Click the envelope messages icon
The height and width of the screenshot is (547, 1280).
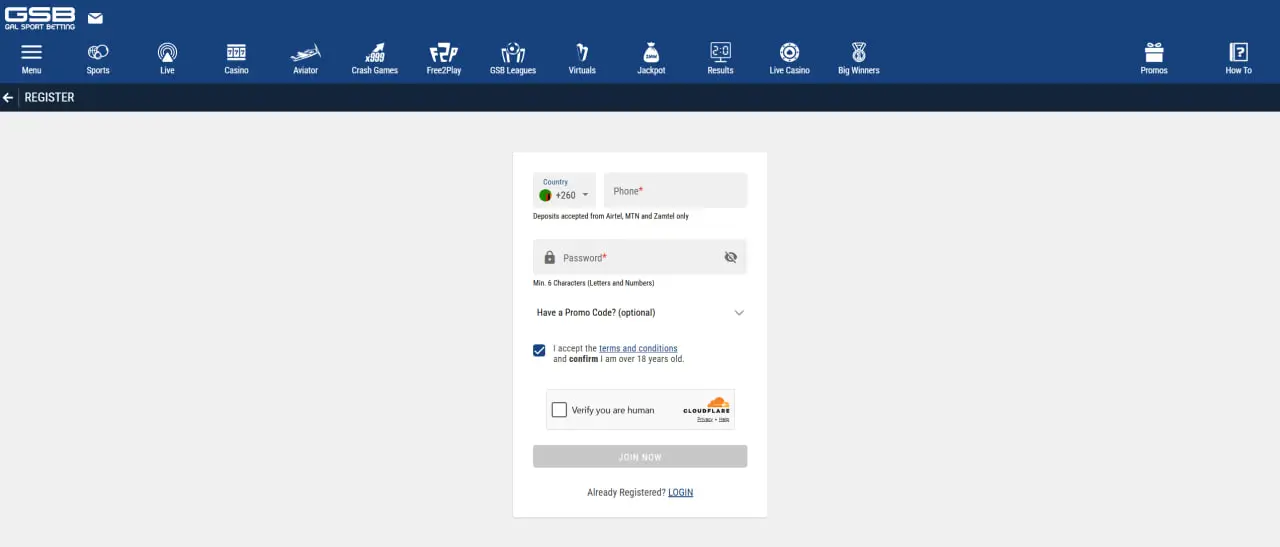point(95,18)
